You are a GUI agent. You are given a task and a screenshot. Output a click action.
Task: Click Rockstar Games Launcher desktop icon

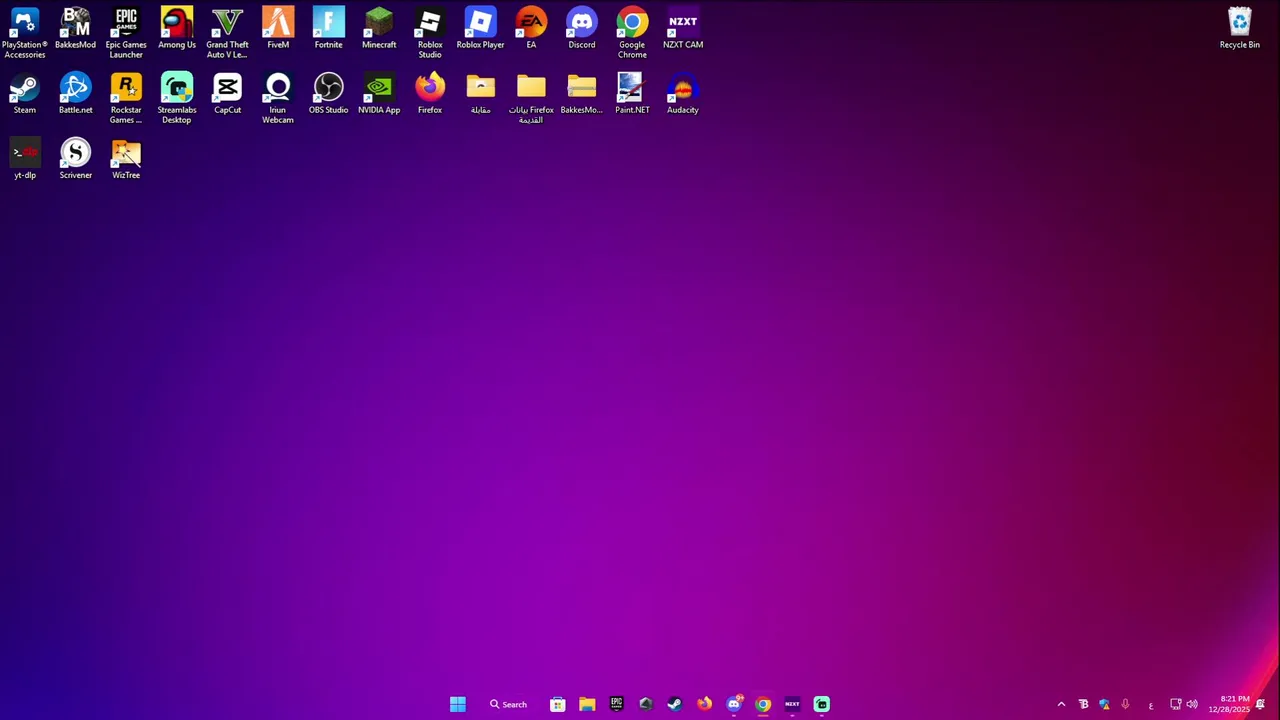point(126,99)
